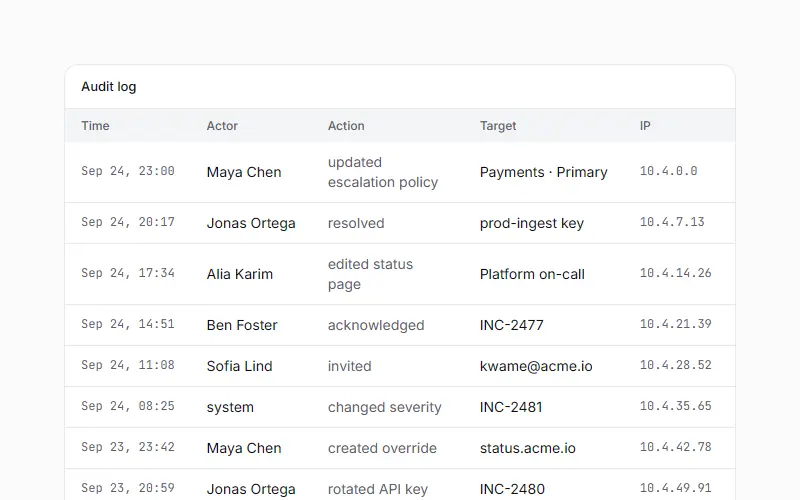Viewport: 800px width, 500px height.
Task: Click kwame@acme.io invited target
Action: coord(536,366)
